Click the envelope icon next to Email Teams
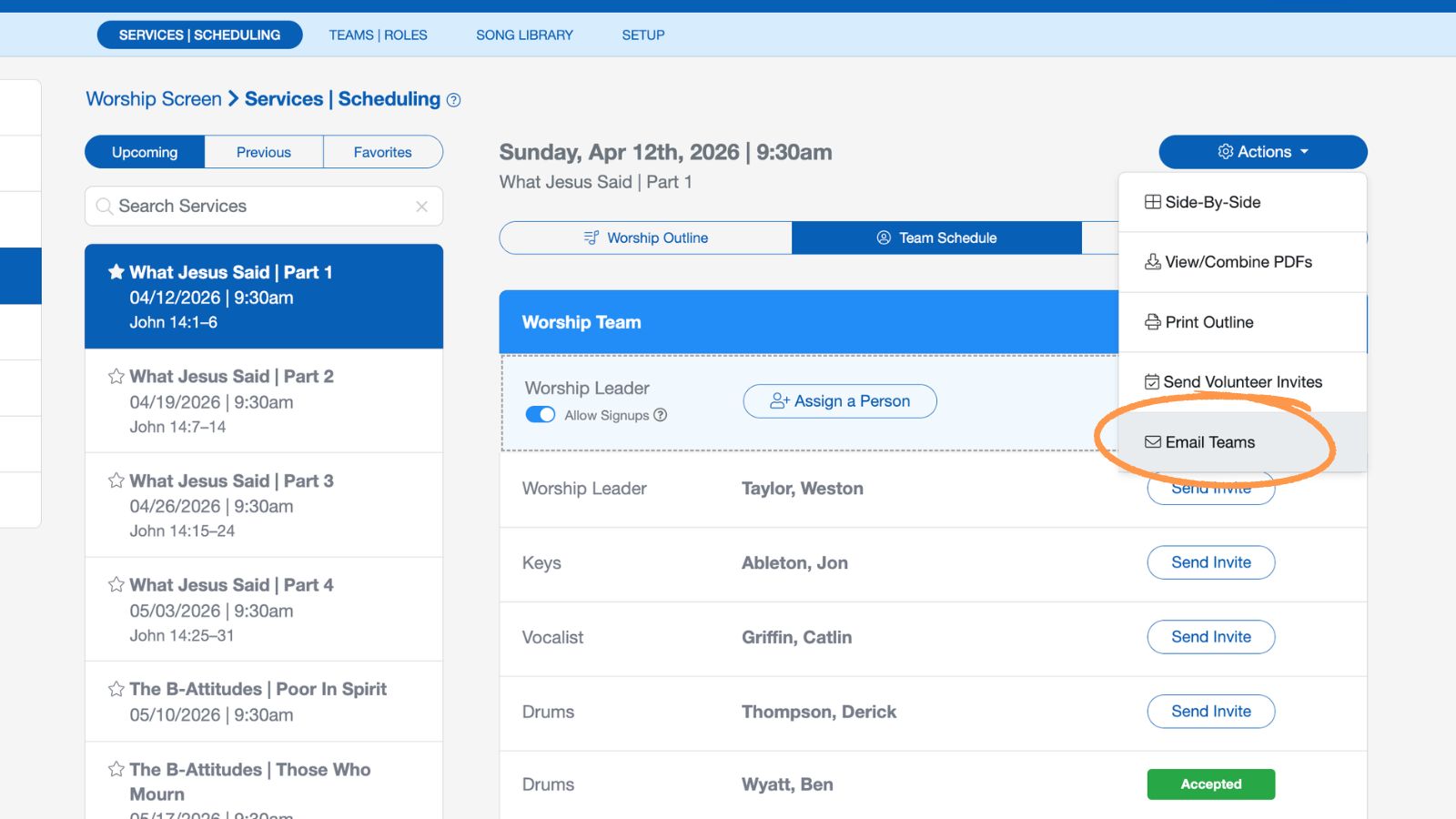 (x=1152, y=442)
